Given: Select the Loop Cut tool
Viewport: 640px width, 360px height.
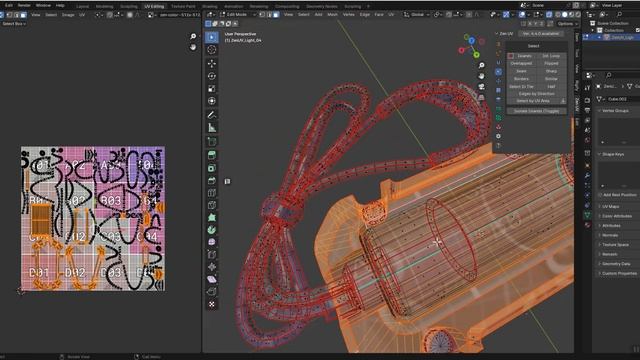Looking at the screenshot, I should [x=211, y=193].
